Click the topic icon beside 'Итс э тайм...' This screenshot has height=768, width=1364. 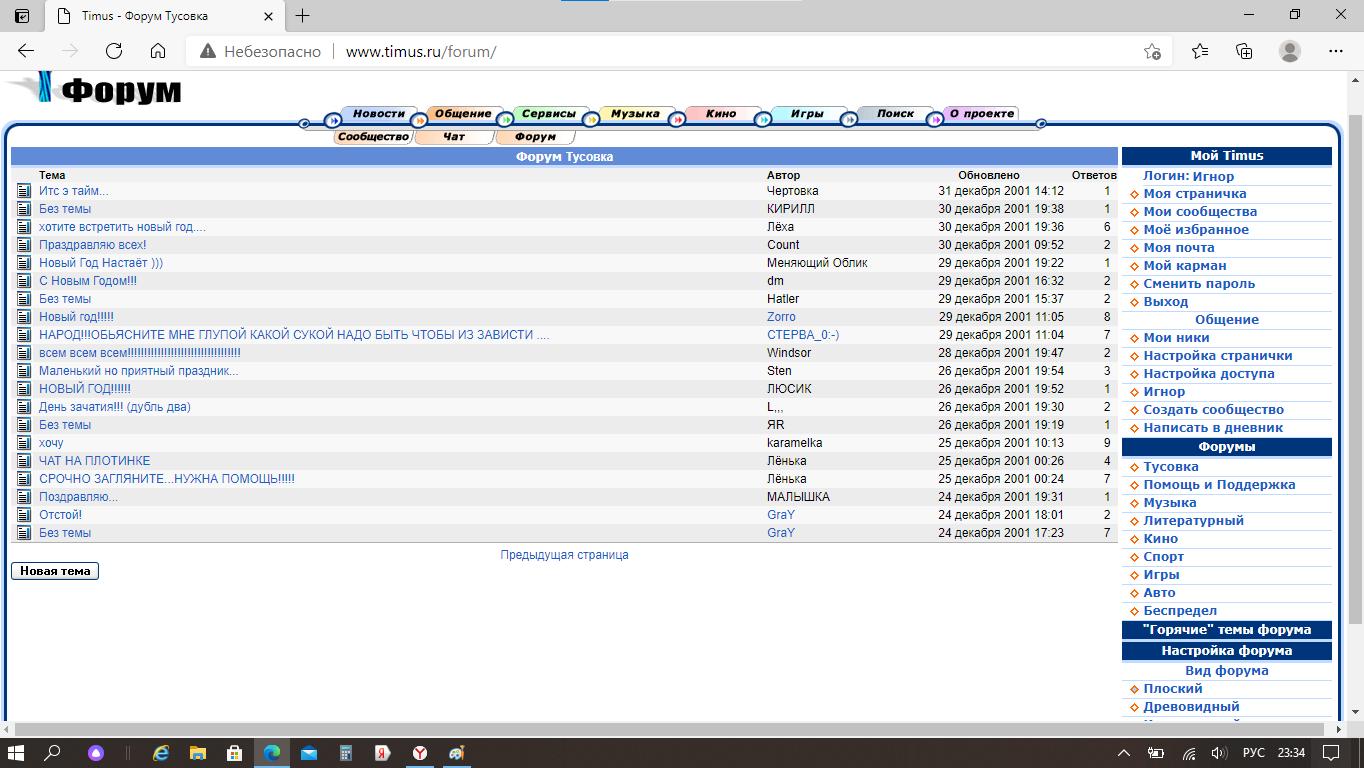tap(24, 191)
